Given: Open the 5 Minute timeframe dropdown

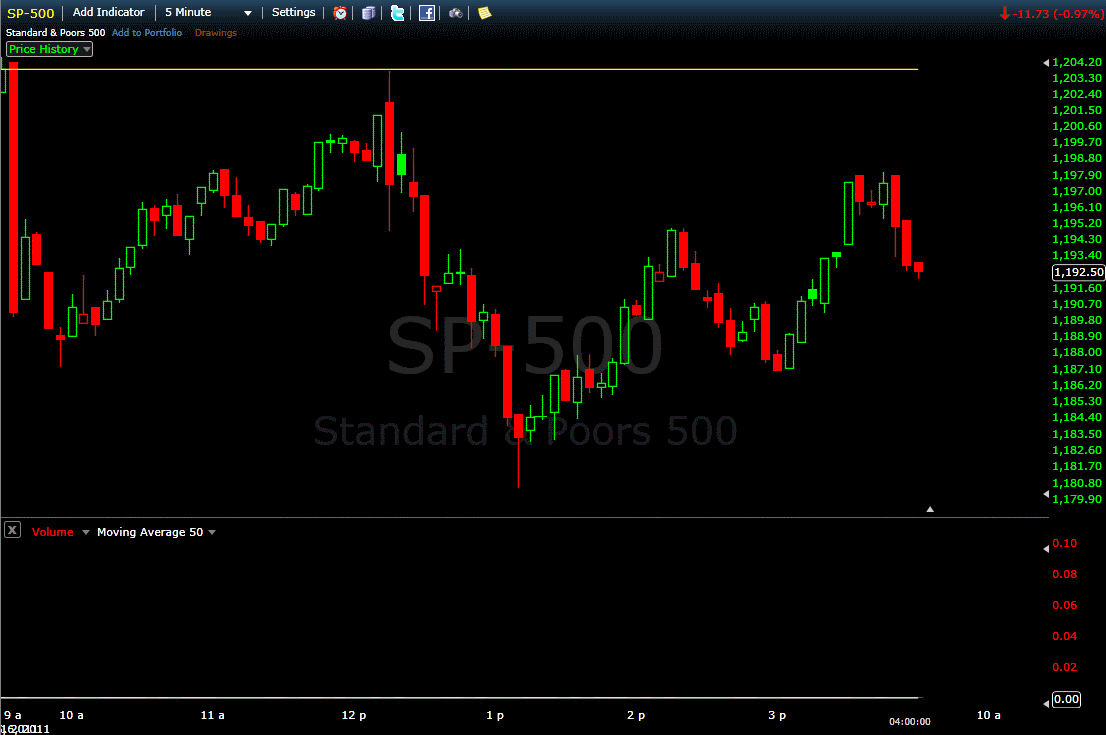Looking at the screenshot, I should click(208, 12).
